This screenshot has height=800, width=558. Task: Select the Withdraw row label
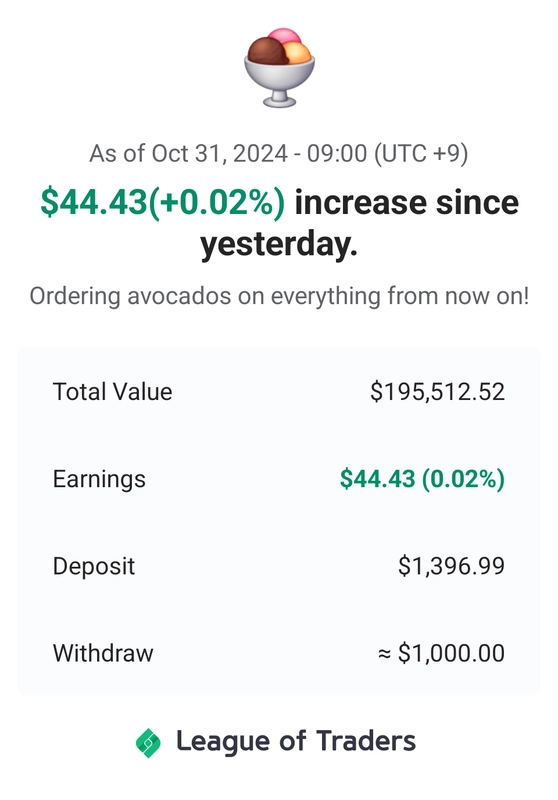tap(103, 654)
